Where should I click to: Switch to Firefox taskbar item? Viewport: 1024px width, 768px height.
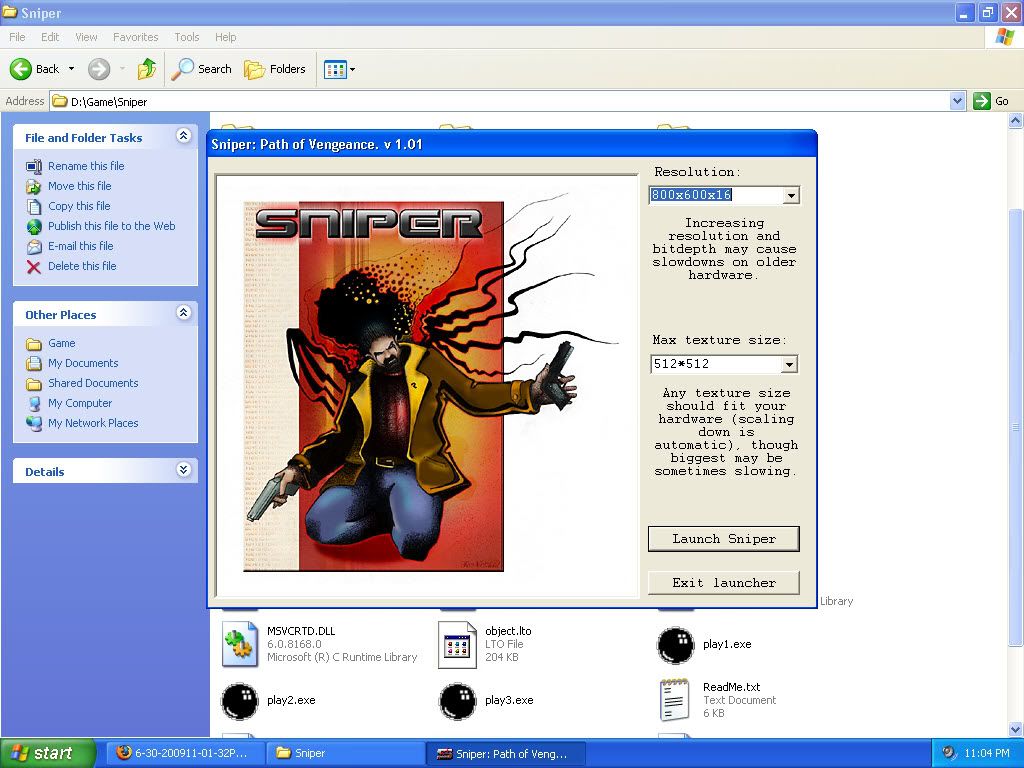click(x=185, y=753)
